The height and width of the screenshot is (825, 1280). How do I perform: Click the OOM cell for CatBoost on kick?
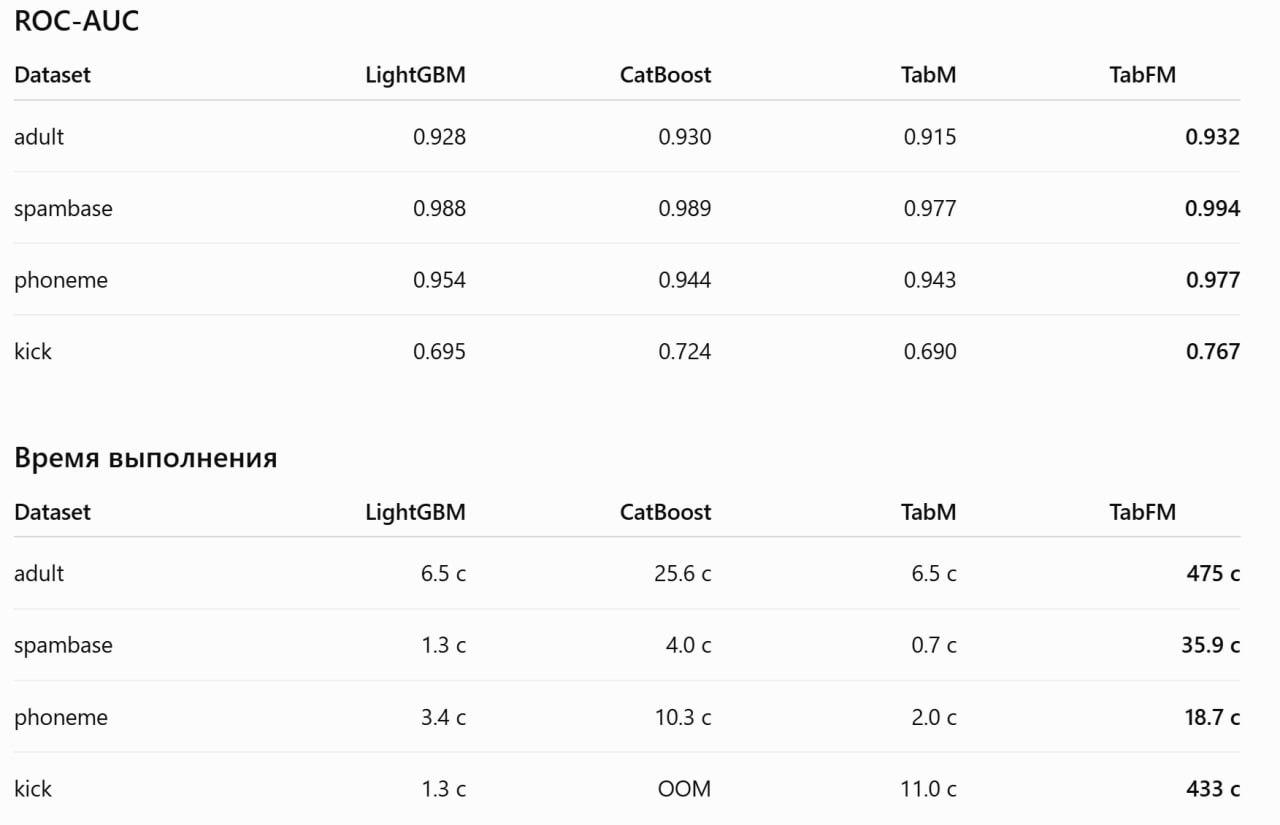[x=684, y=788]
